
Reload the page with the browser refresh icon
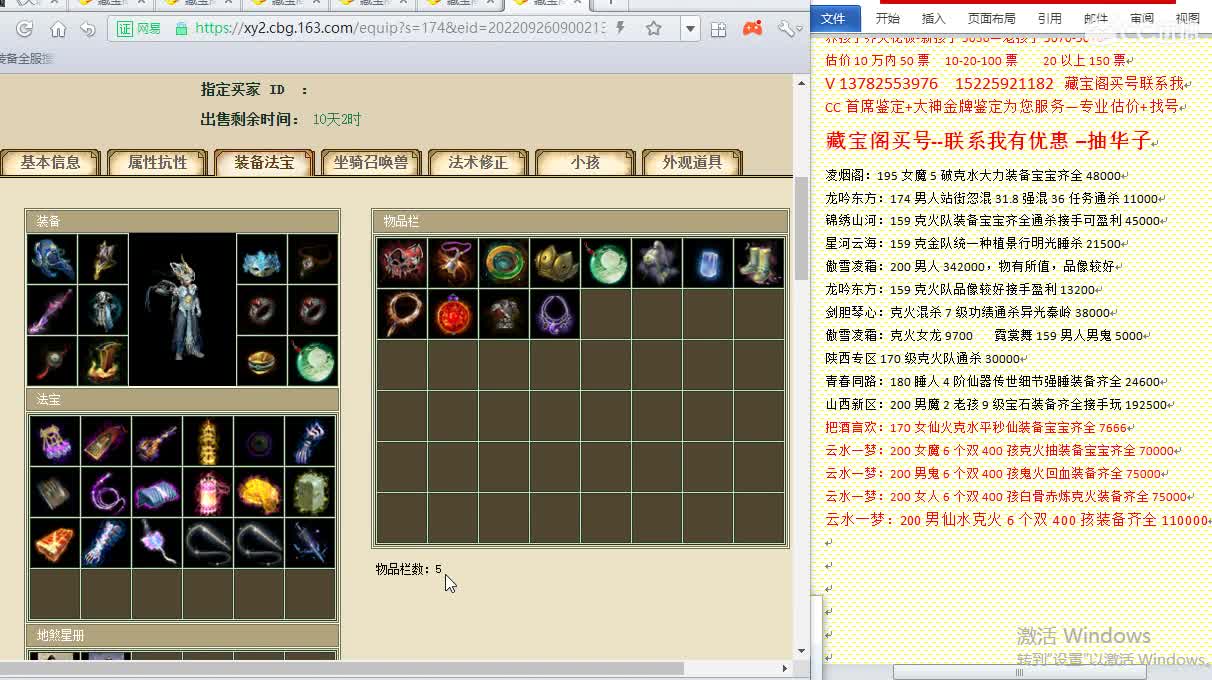[x=25, y=29]
